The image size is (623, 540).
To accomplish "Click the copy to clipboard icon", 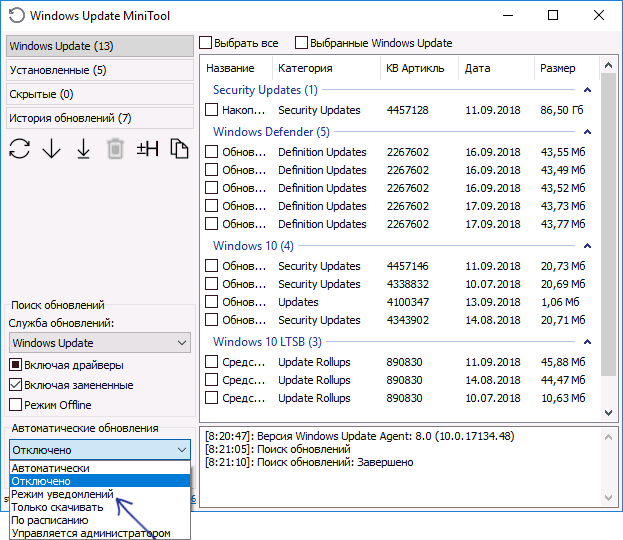I will (179, 149).
